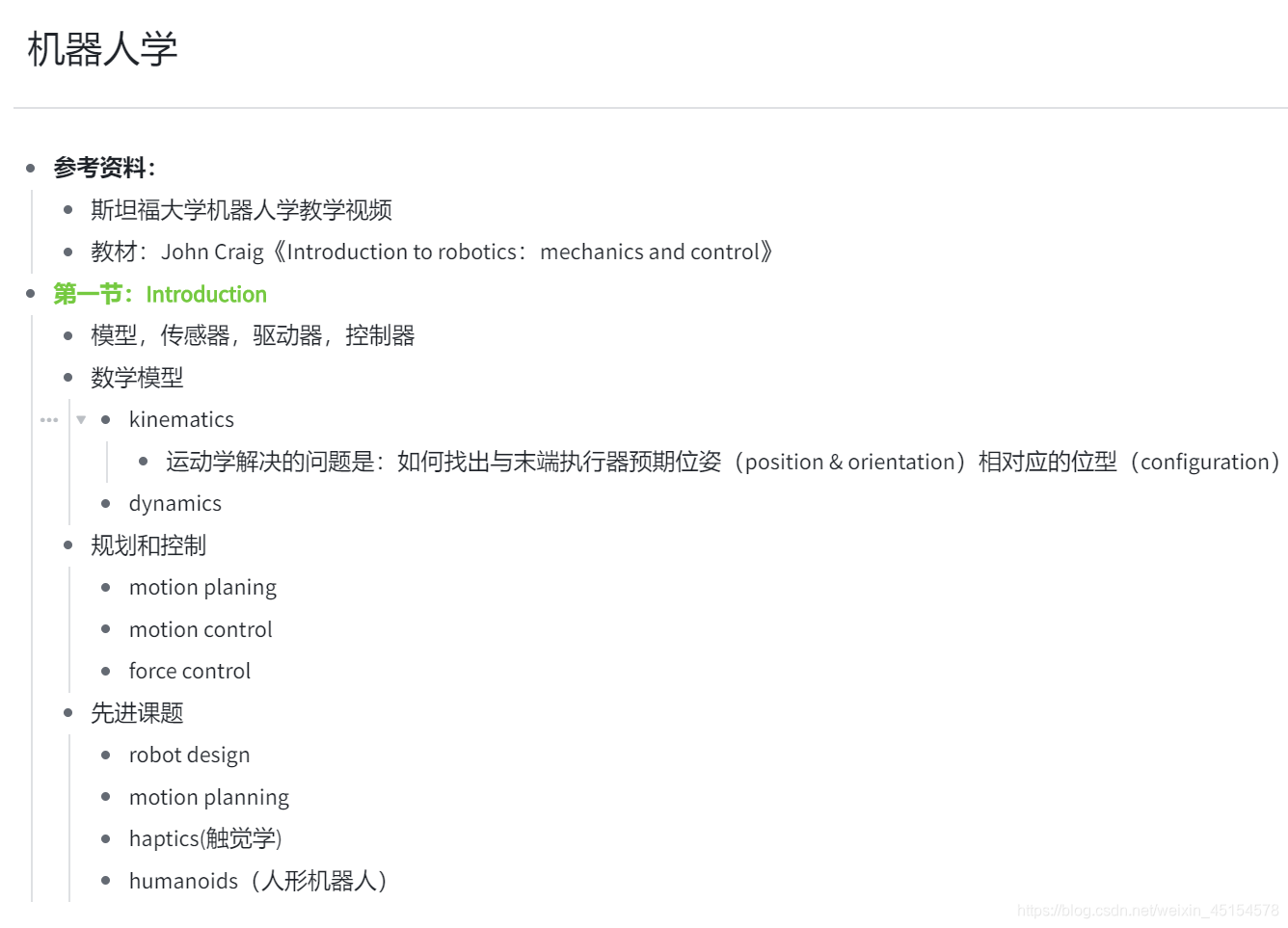Viewport: 1288px width, 928px height.
Task: Select the haptics(触觉学) item
Action: point(205,838)
